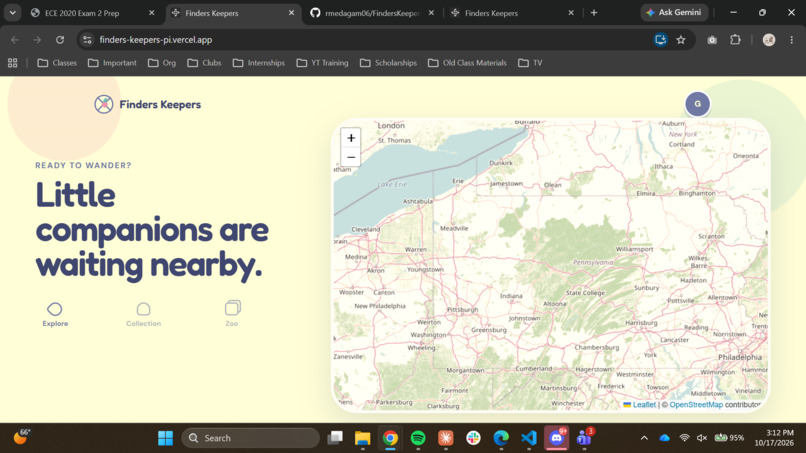This screenshot has height=453, width=806.
Task: Open Discord from the taskbar
Action: [x=557, y=438]
